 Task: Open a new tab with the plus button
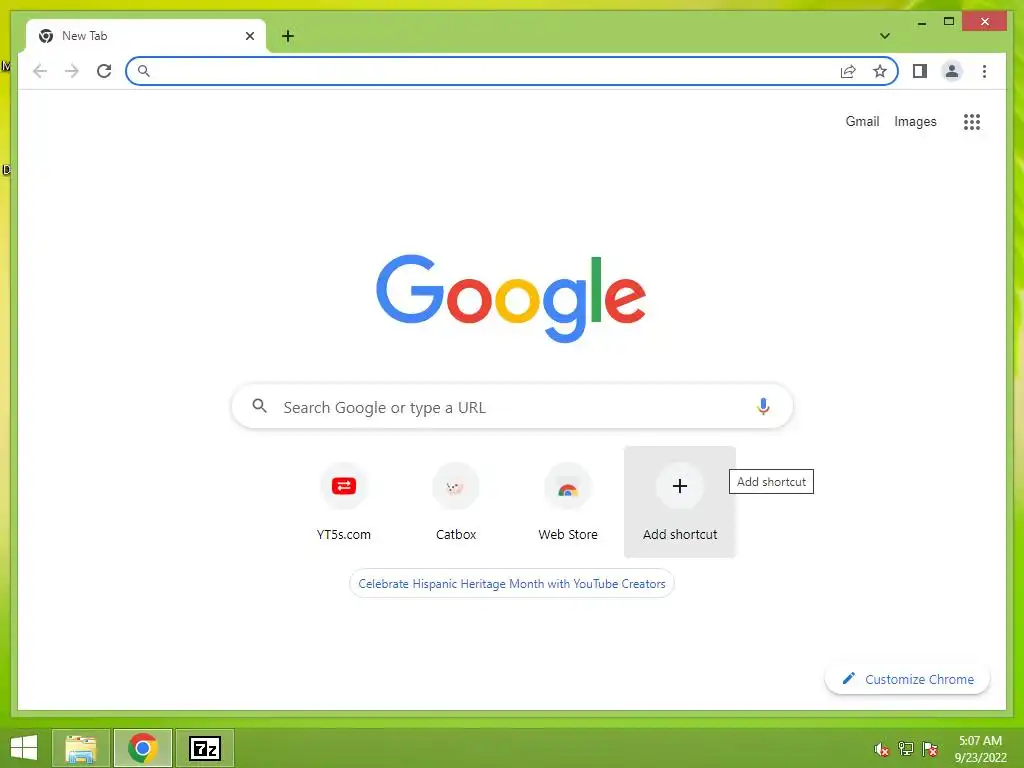pyautogui.click(x=287, y=36)
